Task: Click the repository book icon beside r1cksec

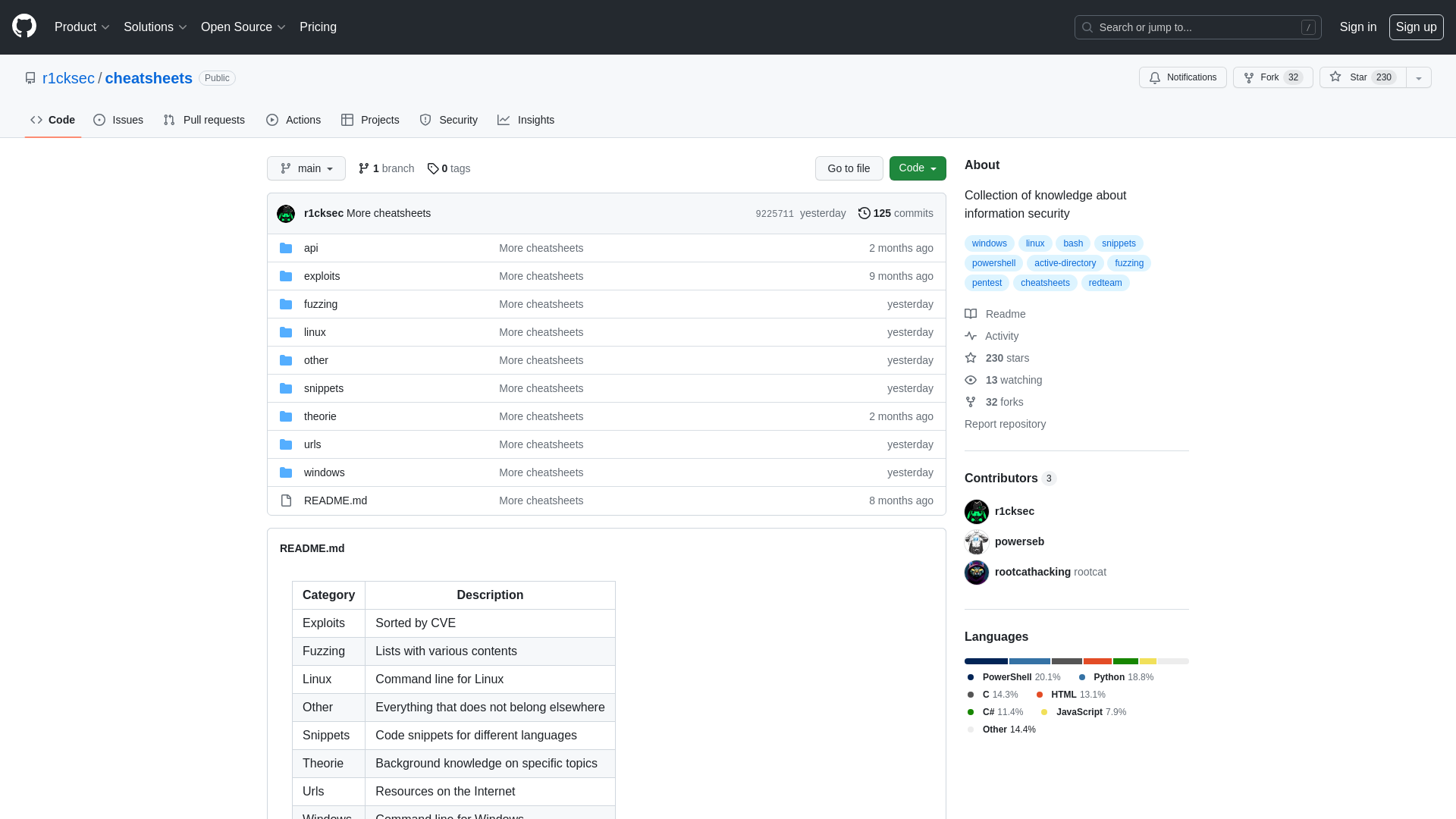Action: (30, 78)
